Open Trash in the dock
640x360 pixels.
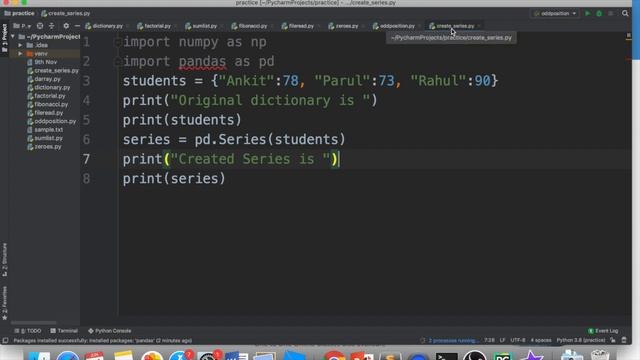600,355
